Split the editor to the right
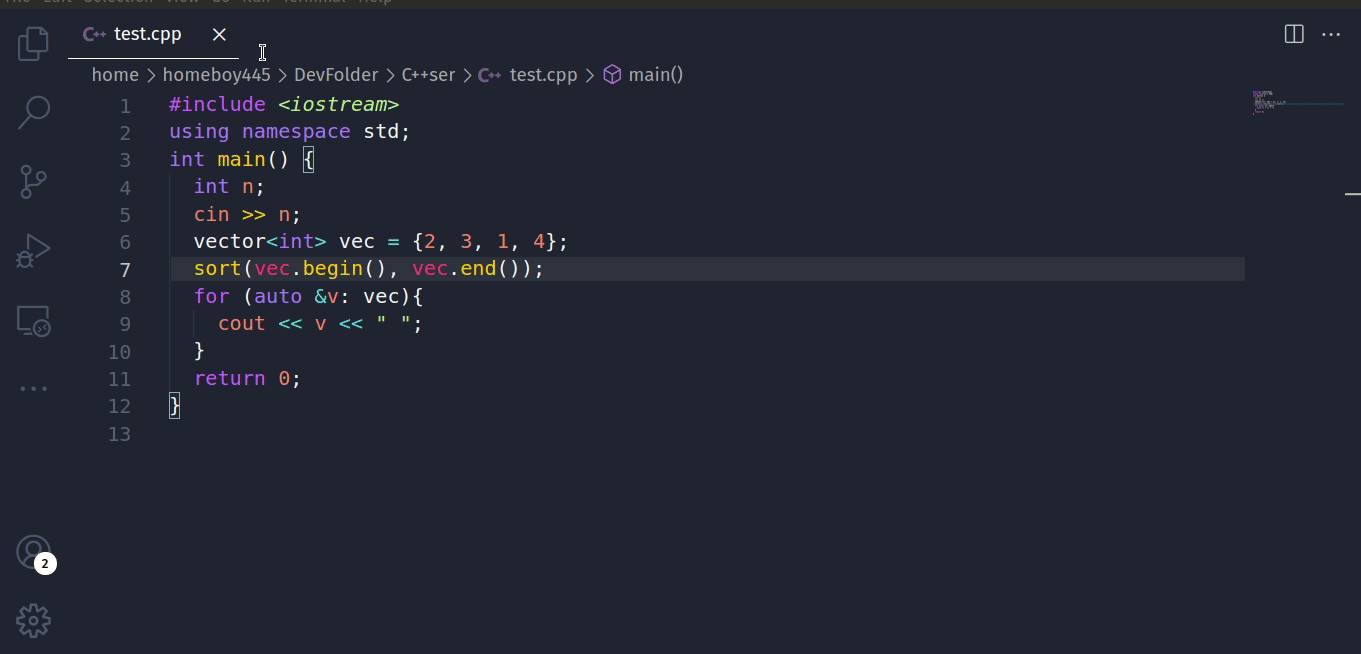This screenshot has height=654, width=1361. (1294, 34)
